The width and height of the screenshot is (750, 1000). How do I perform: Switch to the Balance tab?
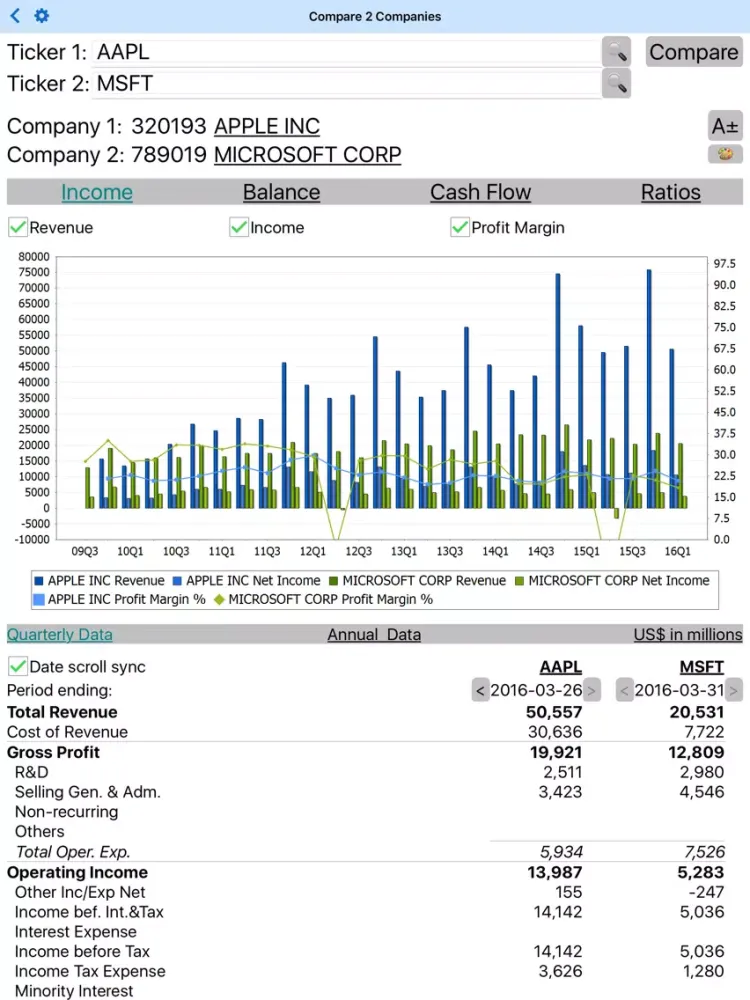click(281, 192)
